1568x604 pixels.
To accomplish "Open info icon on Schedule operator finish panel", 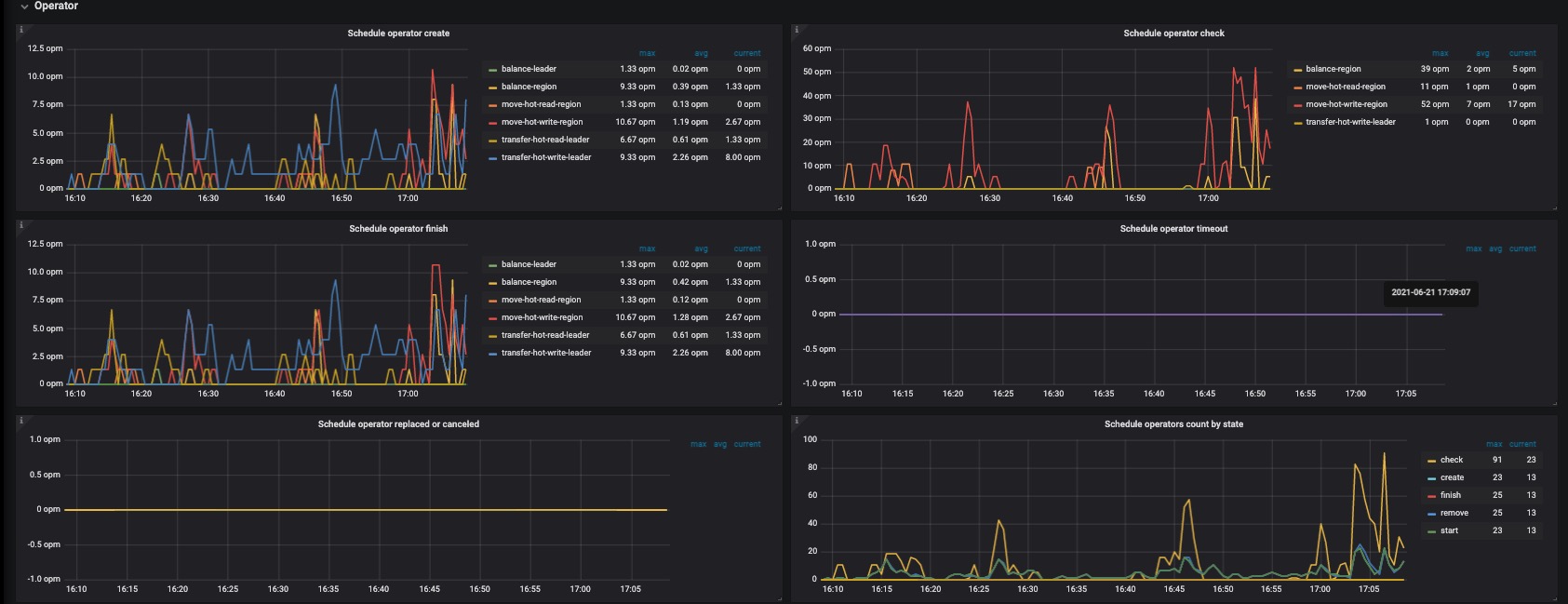I will (x=21, y=225).
